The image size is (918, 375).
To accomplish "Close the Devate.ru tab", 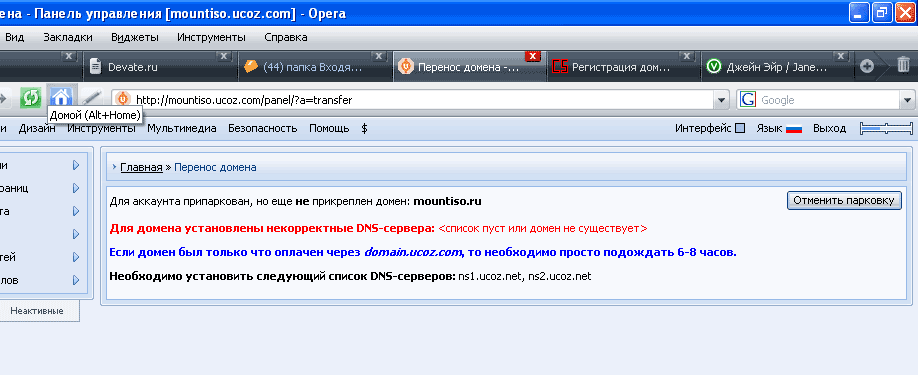I will tap(224, 56).
